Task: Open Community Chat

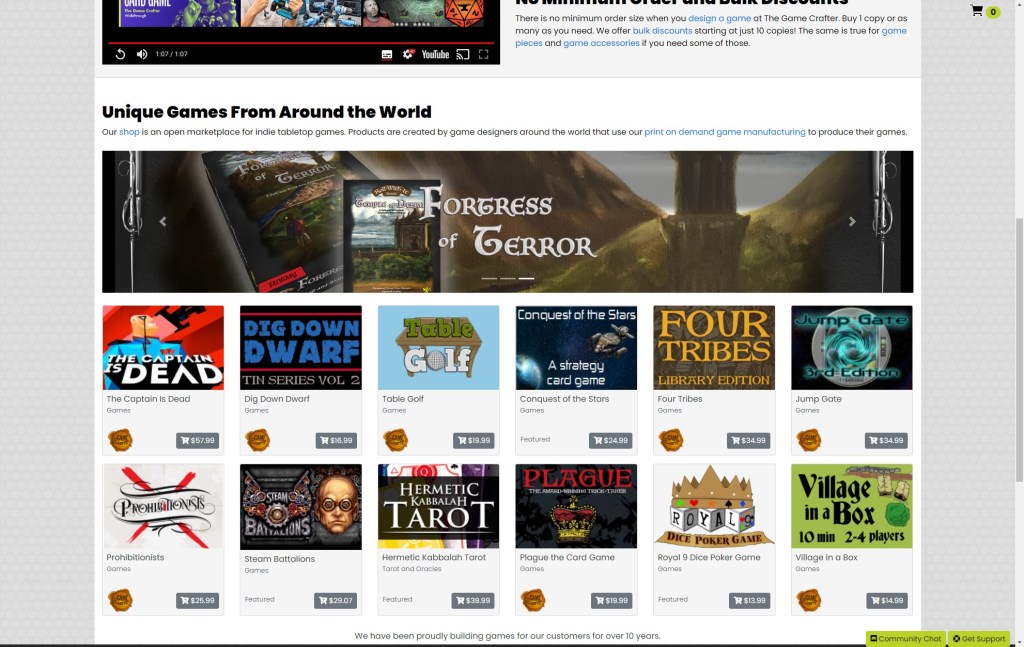Action: coord(904,639)
